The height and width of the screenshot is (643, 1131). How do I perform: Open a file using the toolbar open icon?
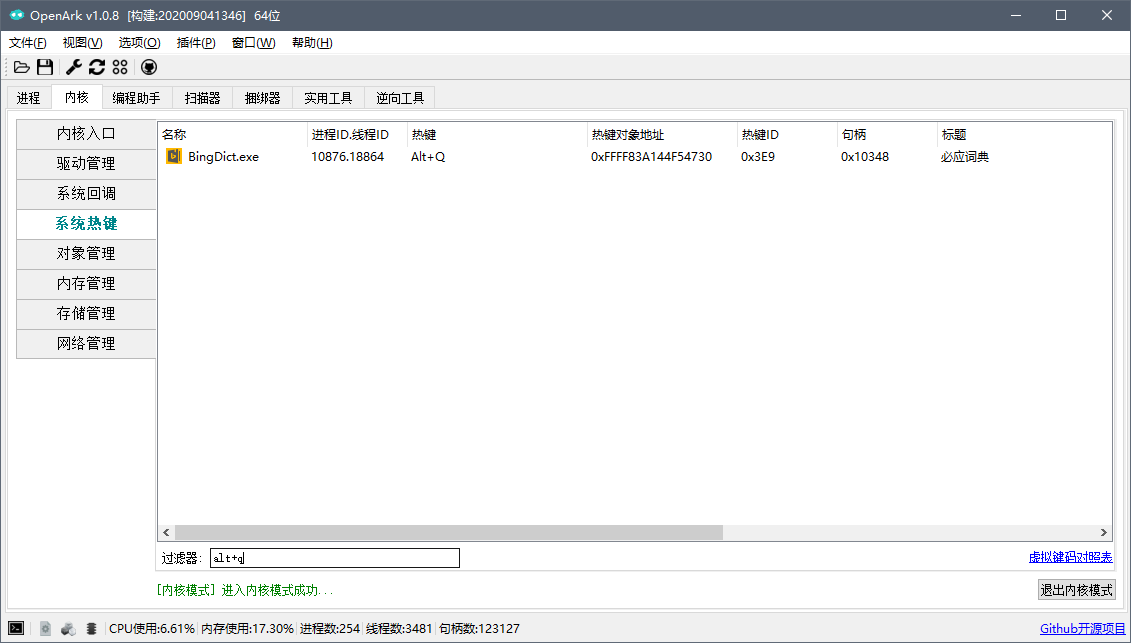(x=22, y=67)
